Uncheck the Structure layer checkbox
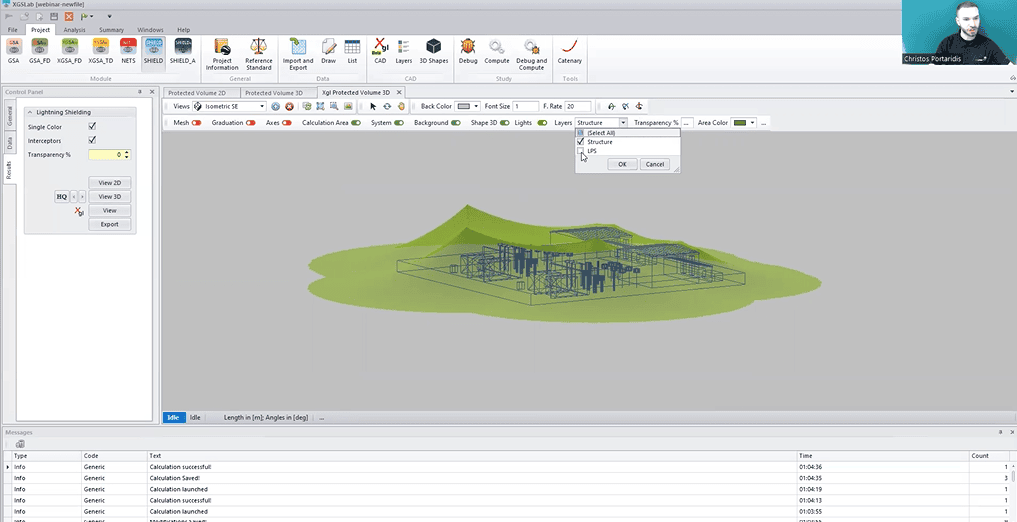Screen dimensions: 1017x522 580,141
